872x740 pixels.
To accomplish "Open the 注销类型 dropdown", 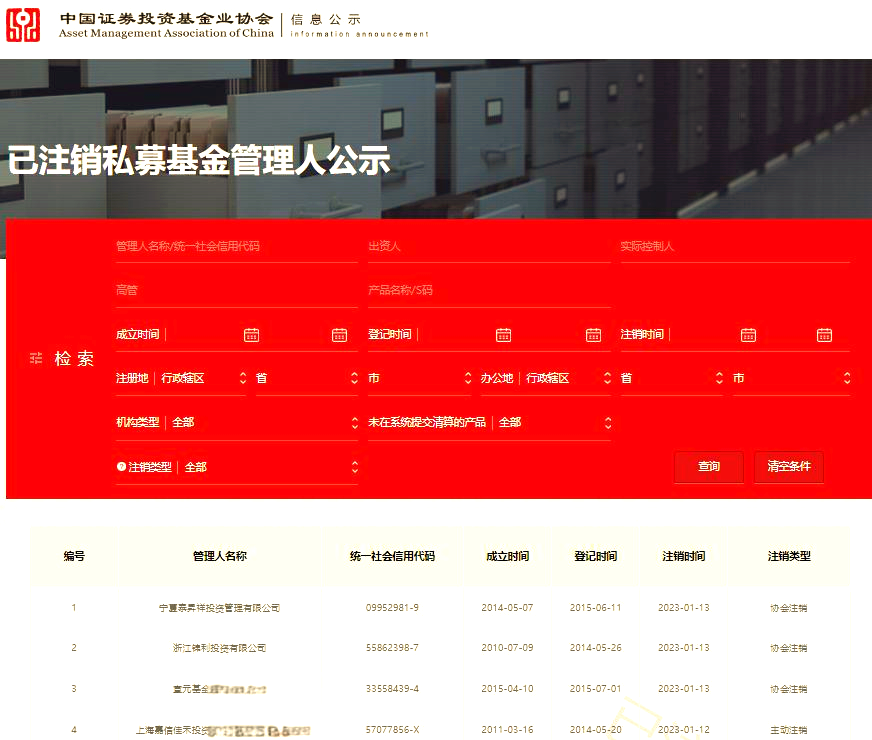I will pyautogui.click(x=355, y=467).
